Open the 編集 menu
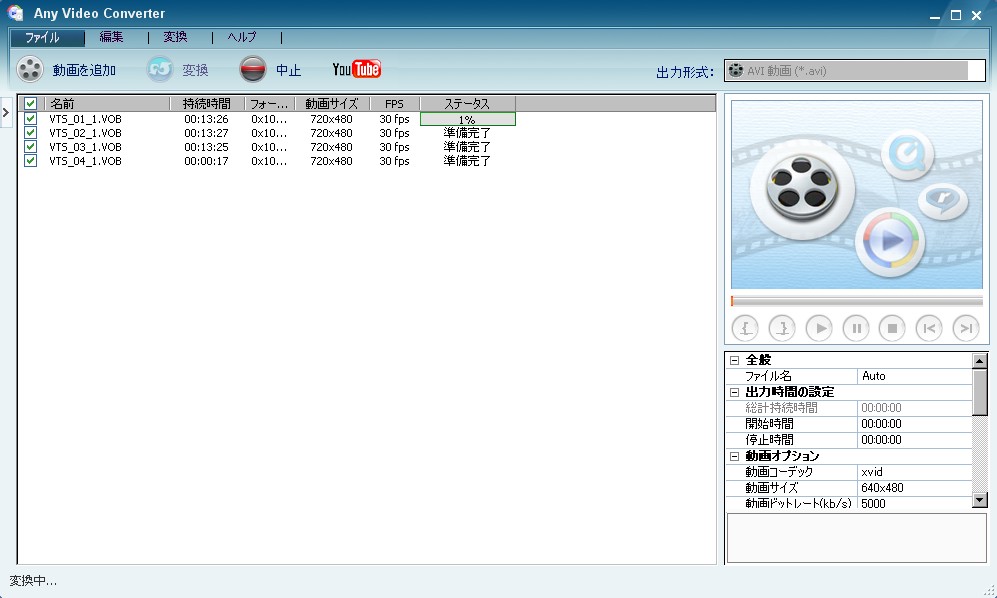Image resolution: width=997 pixels, height=598 pixels. 111,37
